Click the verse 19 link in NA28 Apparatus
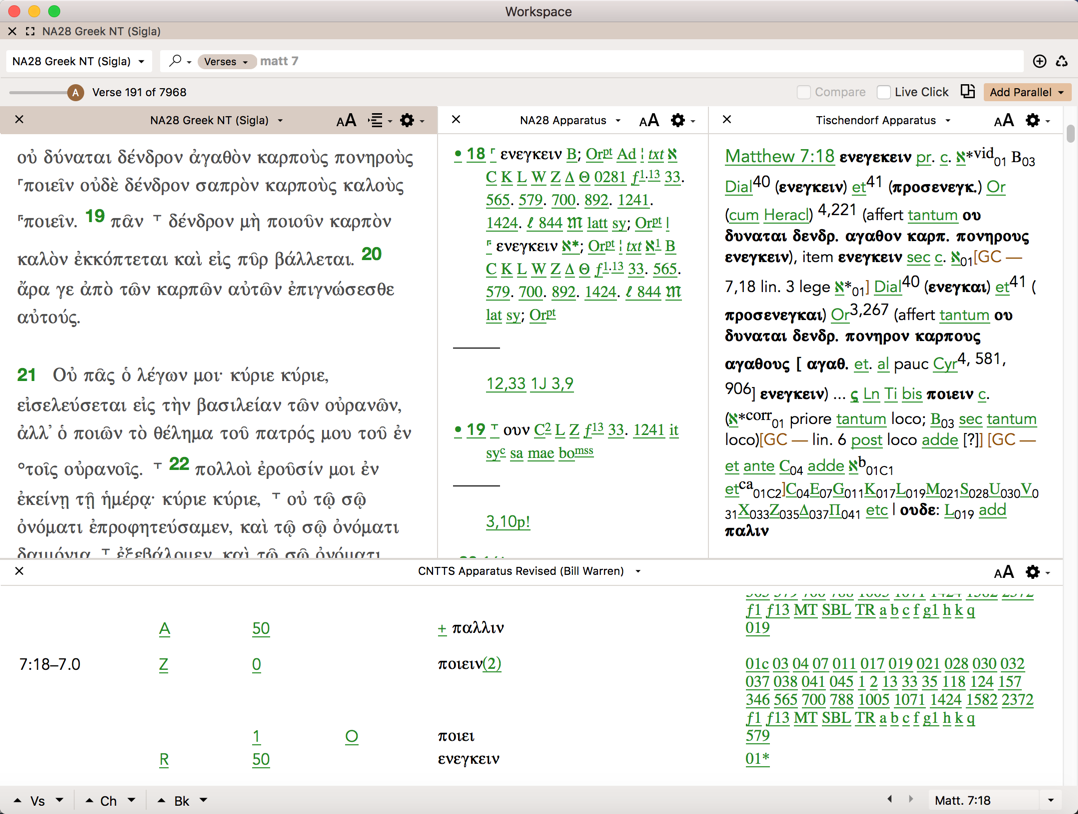This screenshot has width=1078, height=814. [475, 430]
